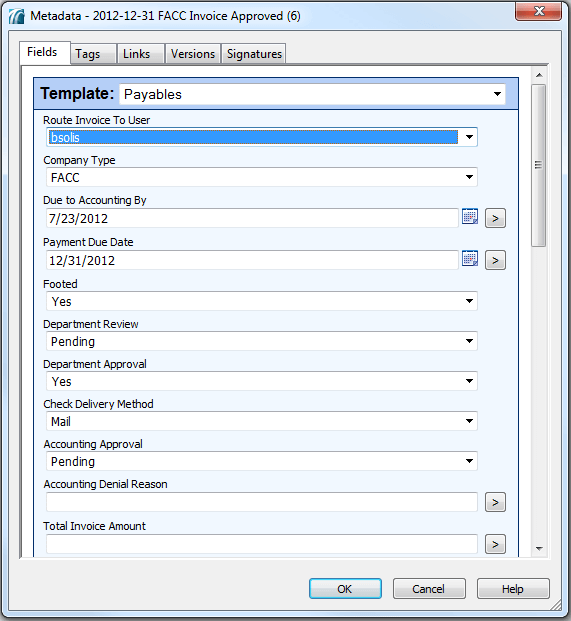571x621 pixels.
Task: Open the Versions tab
Action: [193, 54]
